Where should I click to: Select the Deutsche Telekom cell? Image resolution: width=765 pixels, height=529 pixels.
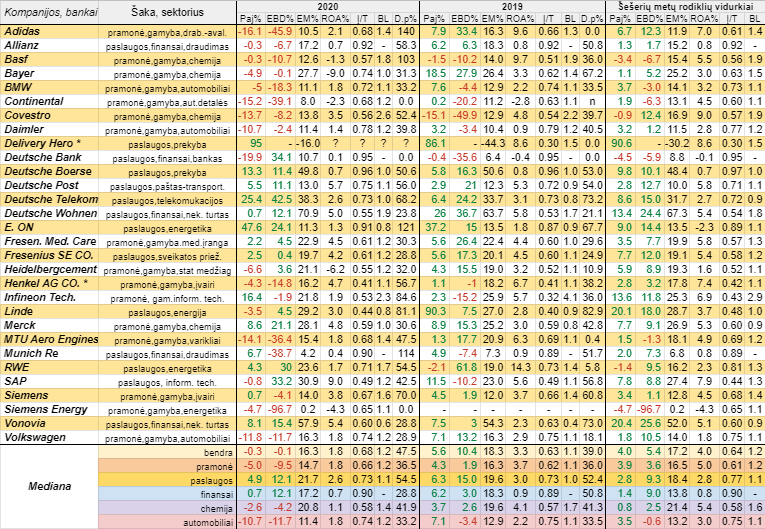pyautogui.click(x=50, y=200)
